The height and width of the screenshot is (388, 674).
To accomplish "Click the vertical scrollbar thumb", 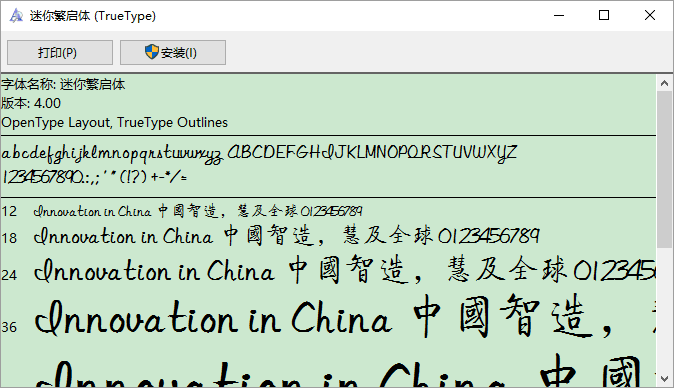I will (x=665, y=169).
